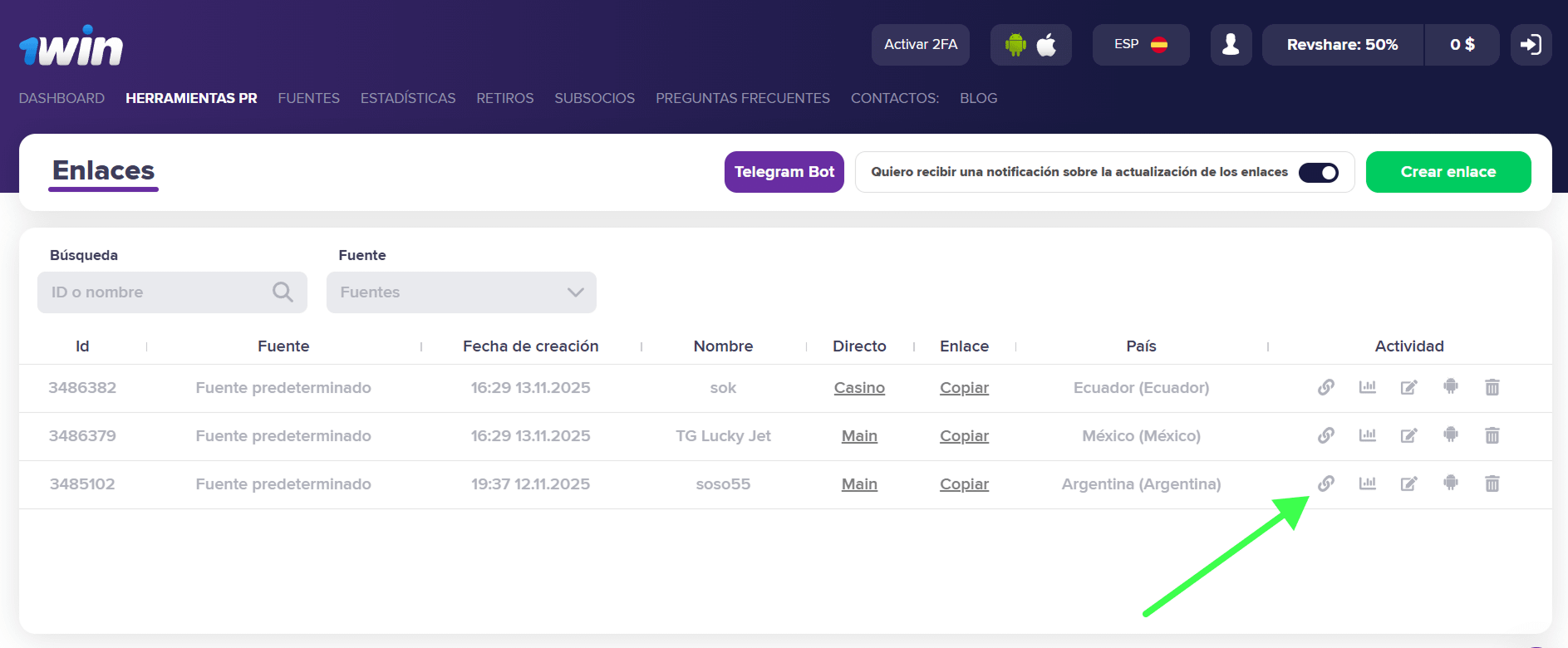The height and width of the screenshot is (648, 1568).
Task: Open the ESP language selector
Action: 1140,45
